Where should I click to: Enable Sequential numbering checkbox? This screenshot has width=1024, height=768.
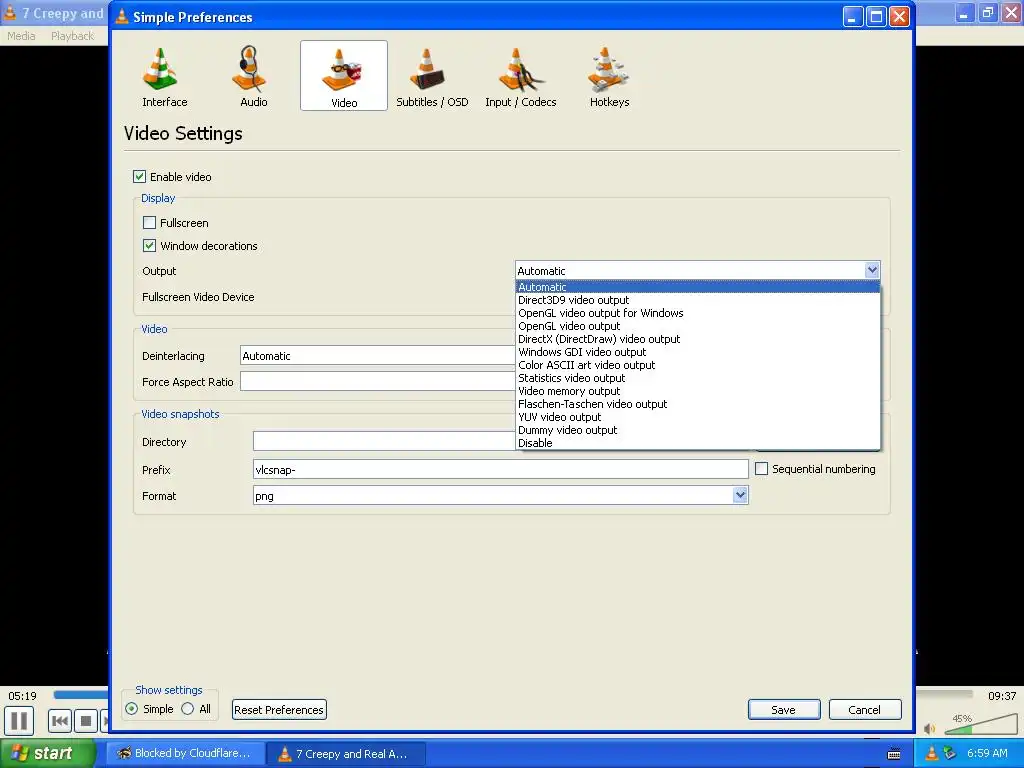pyautogui.click(x=761, y=469)
